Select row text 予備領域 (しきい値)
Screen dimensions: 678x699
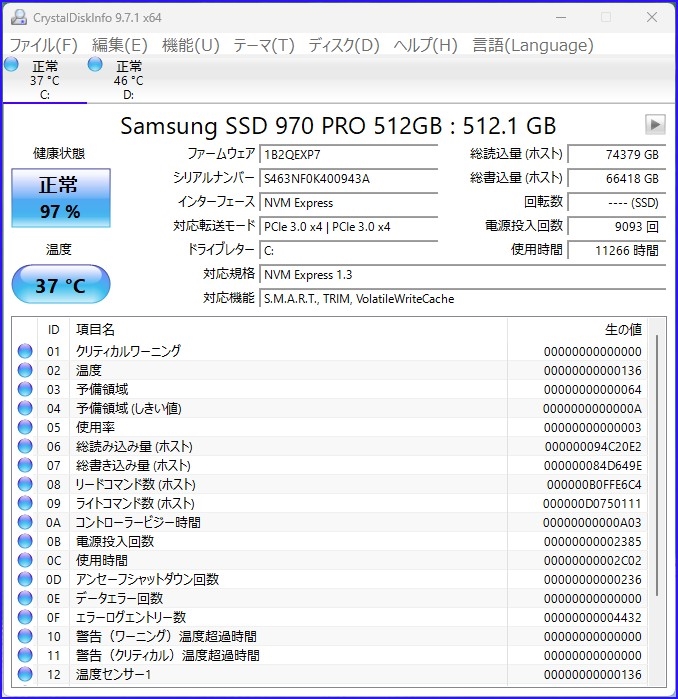tap(128, 408)
